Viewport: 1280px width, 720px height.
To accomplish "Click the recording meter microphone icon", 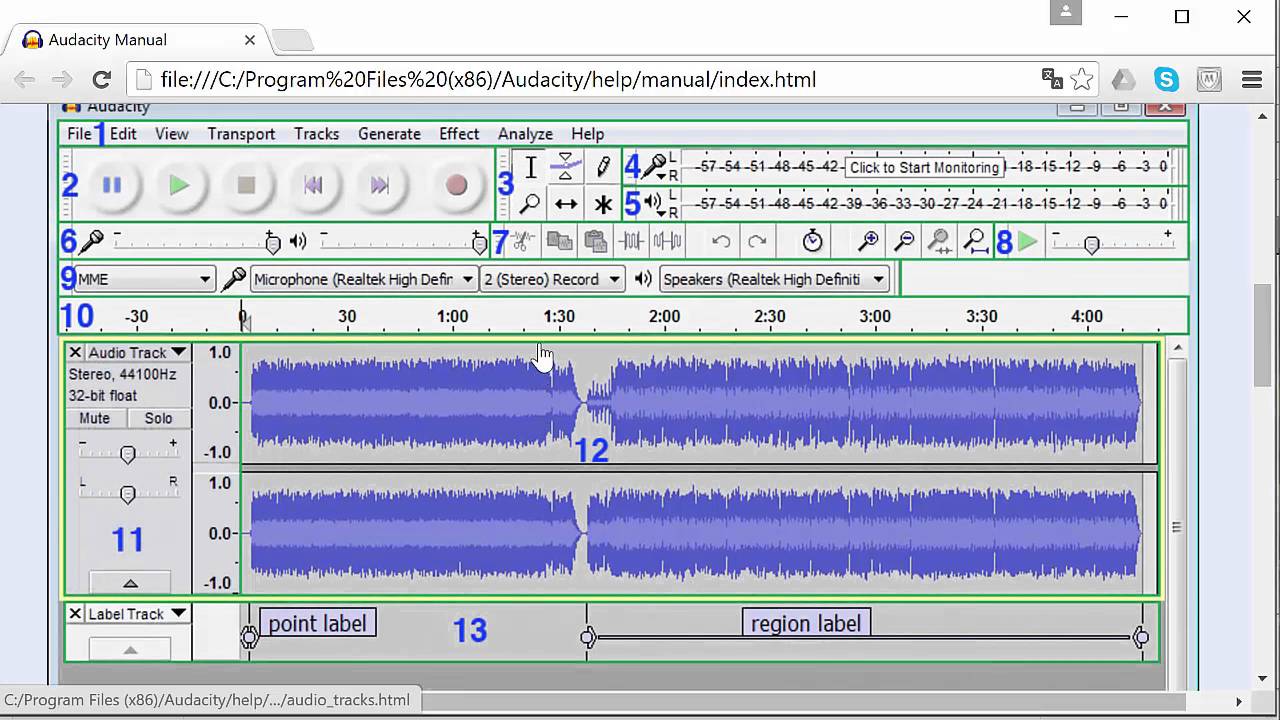I will click(657, 167).
